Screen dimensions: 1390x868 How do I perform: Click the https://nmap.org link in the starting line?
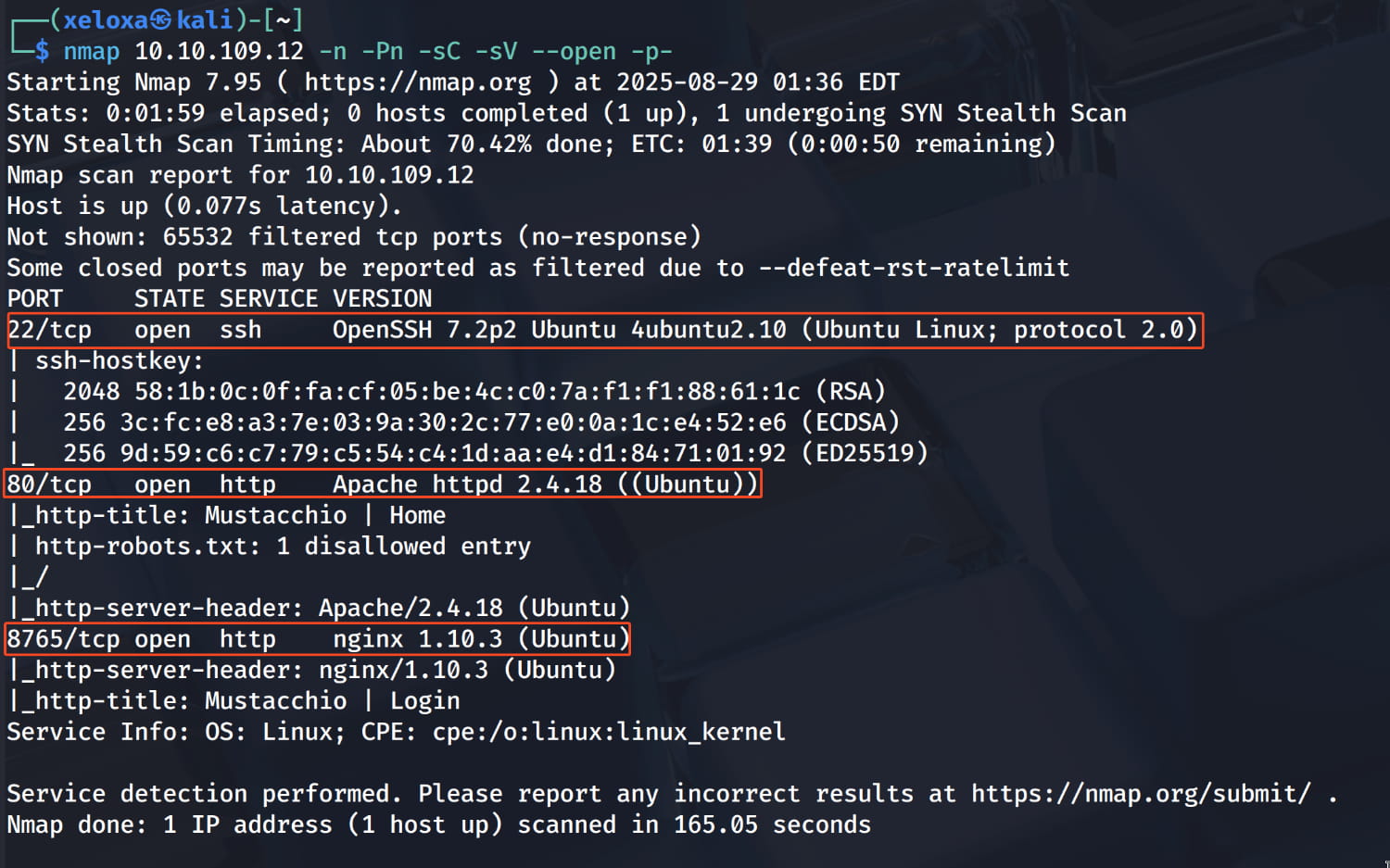pyautogui.click(x=418, y=82)
